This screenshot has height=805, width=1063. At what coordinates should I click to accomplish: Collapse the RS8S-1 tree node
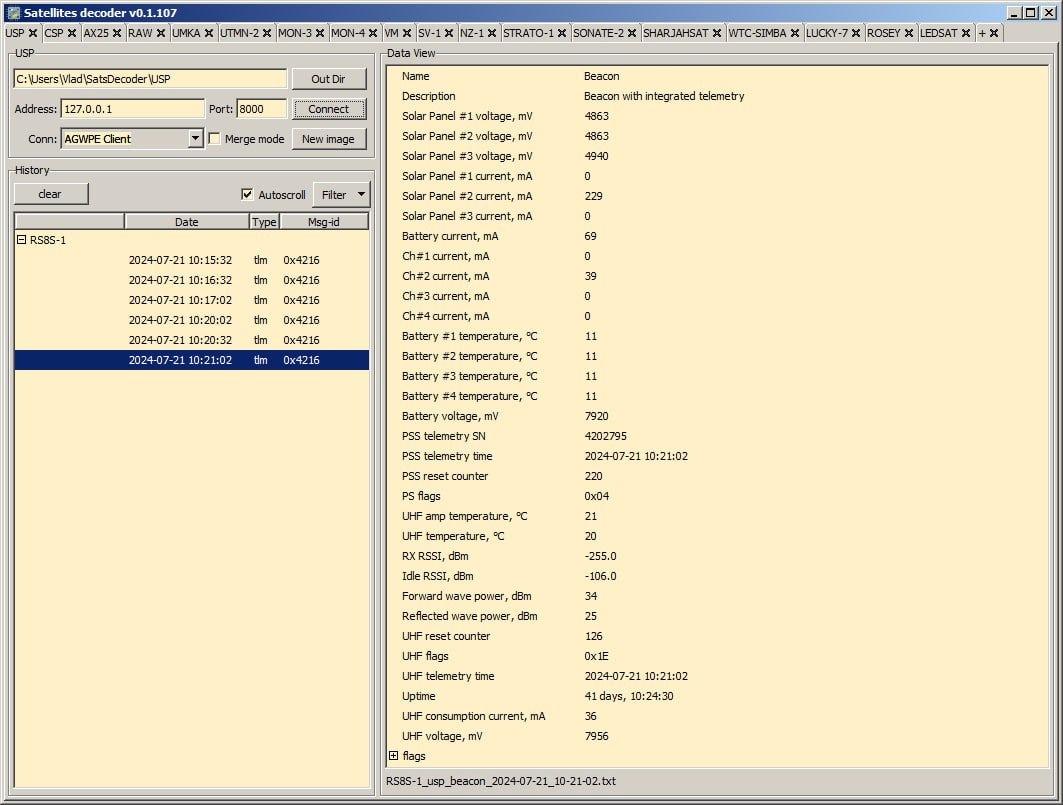[21, 240]
